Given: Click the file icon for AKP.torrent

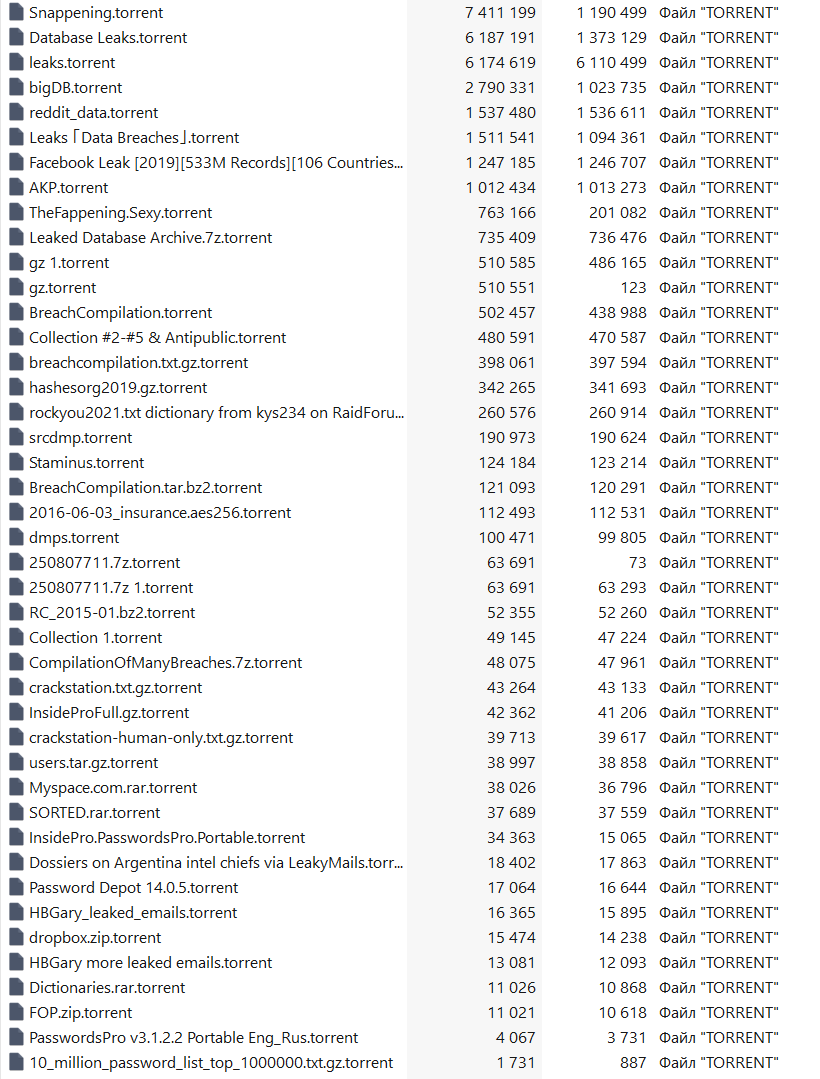Looking at the screenshot, I should point(17,188).
